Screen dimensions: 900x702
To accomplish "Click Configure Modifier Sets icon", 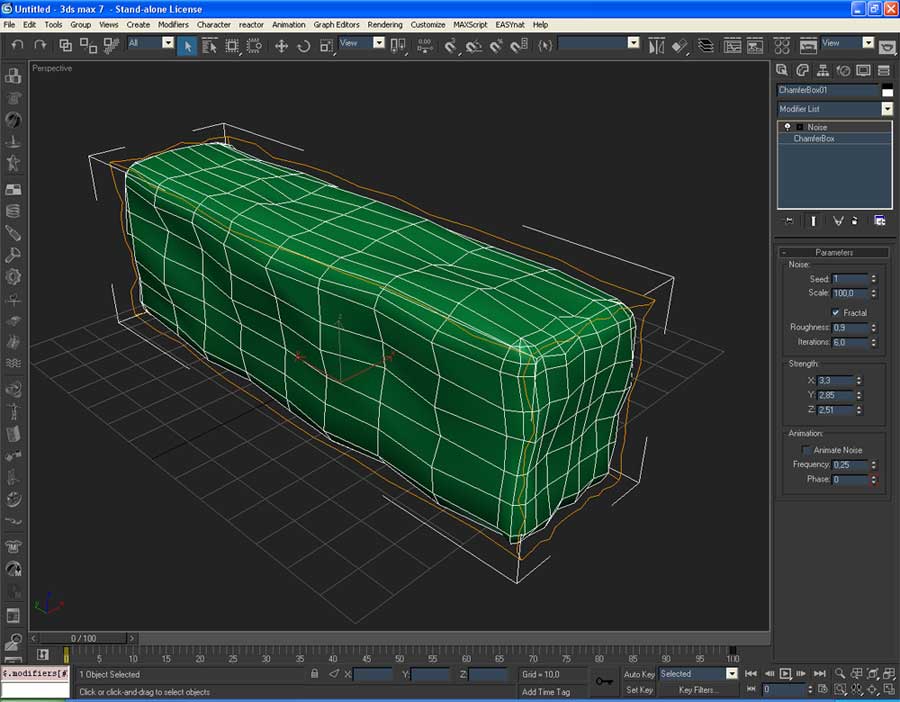I will tap(879, 220).
